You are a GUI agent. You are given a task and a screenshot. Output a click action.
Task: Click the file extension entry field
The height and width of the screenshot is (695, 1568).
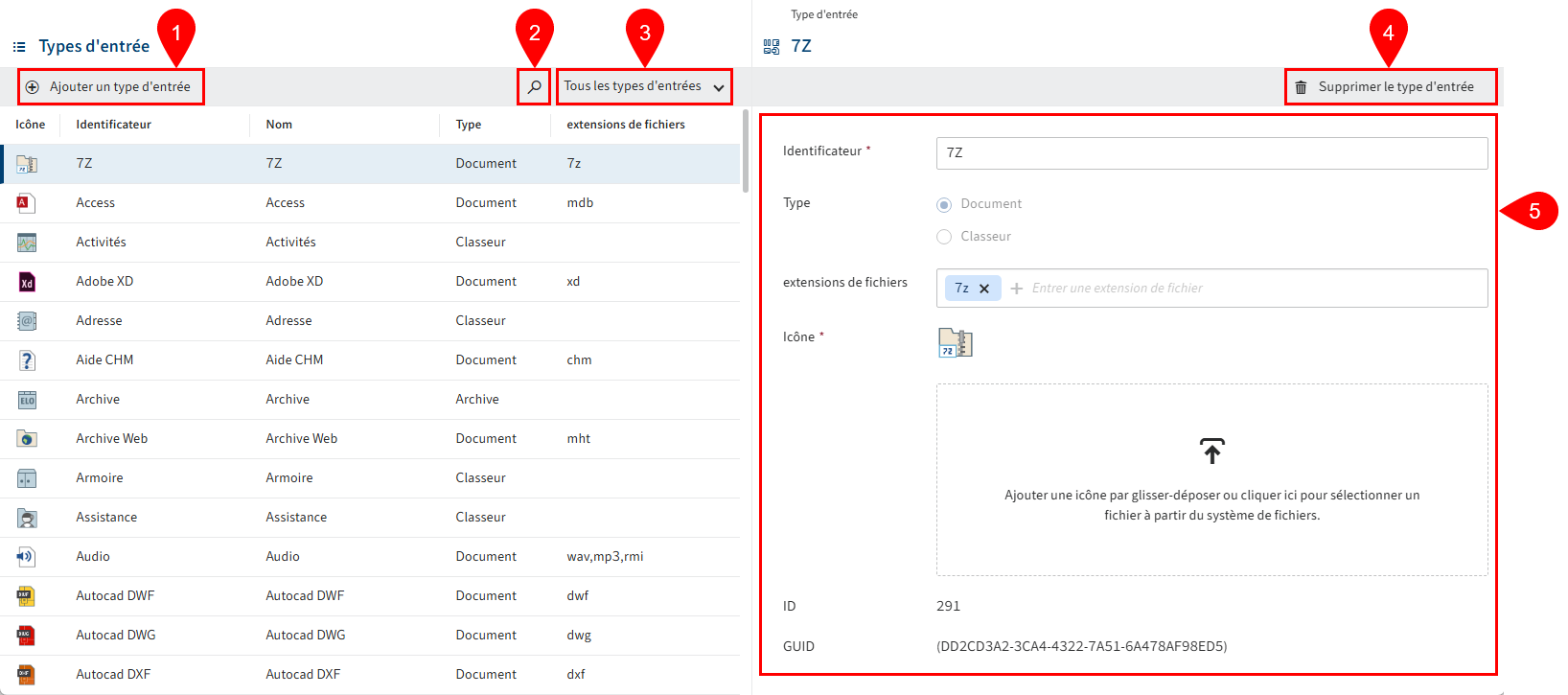point(1246,289)
